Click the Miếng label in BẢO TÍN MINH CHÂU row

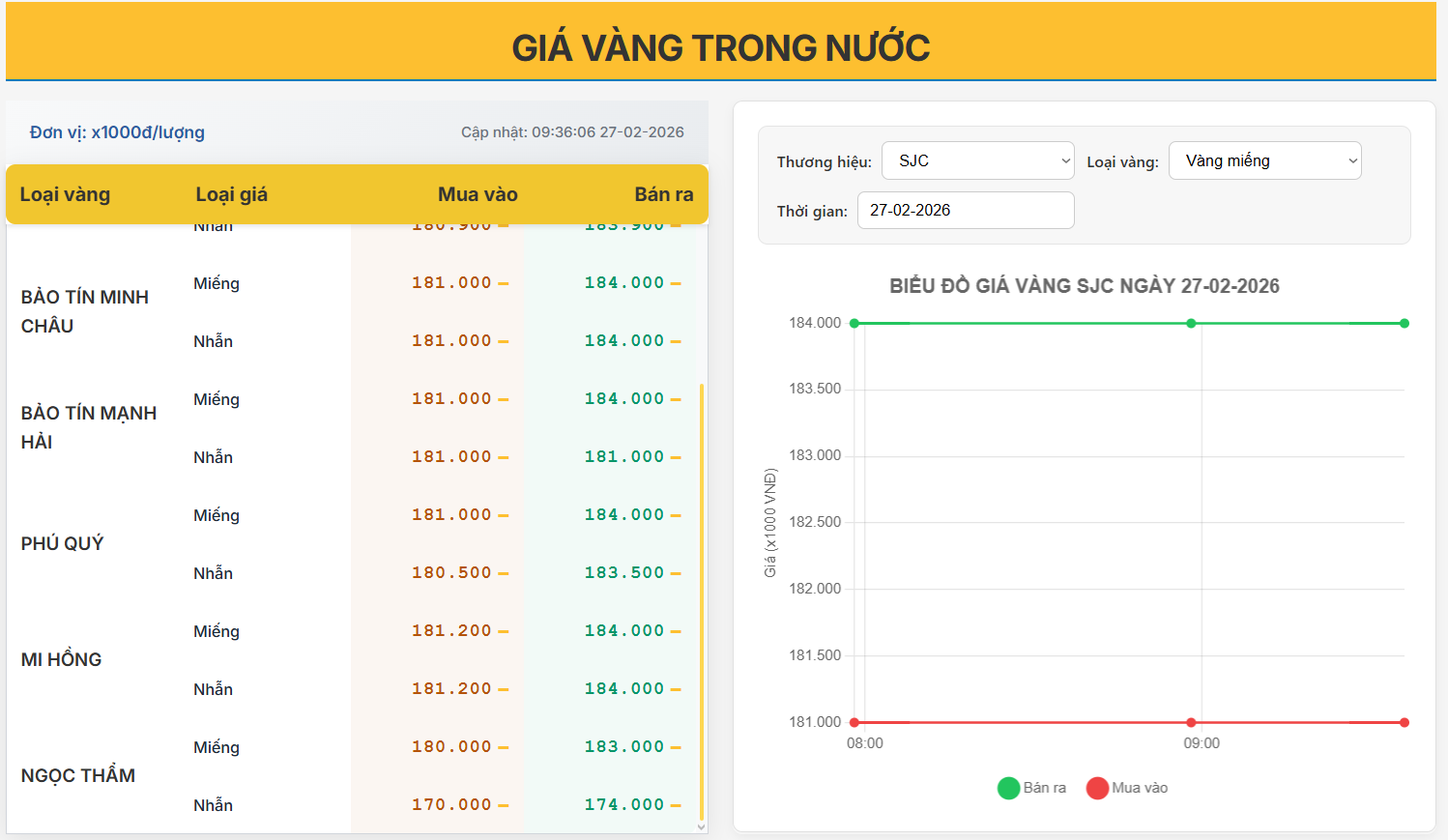(x=217, y=283)
